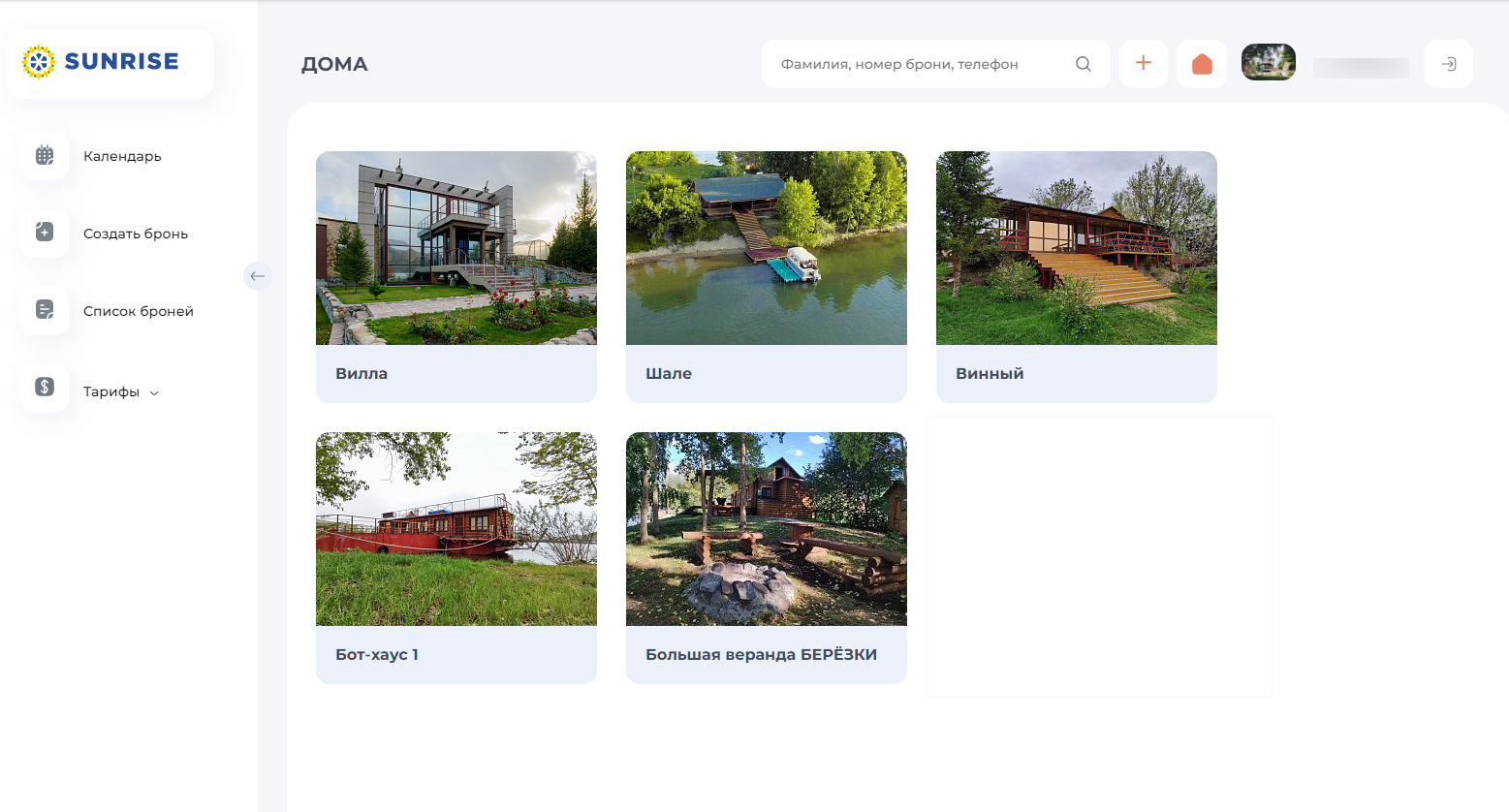This screenshot has width=1509, height=812.
Task: Open the Шале house photo
Action: point(767,248)
